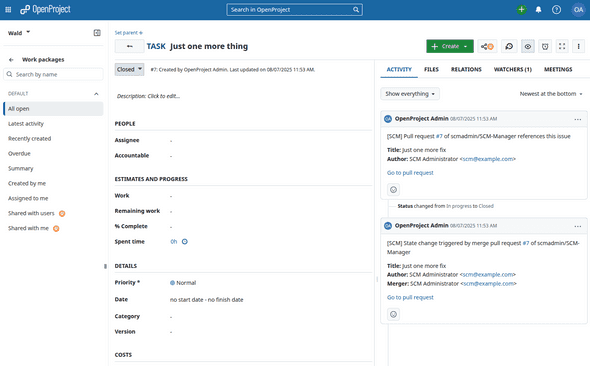The height and width of the screenshot is (366, 590).
Task: Click the Set parent link
Action: point(128,33)
